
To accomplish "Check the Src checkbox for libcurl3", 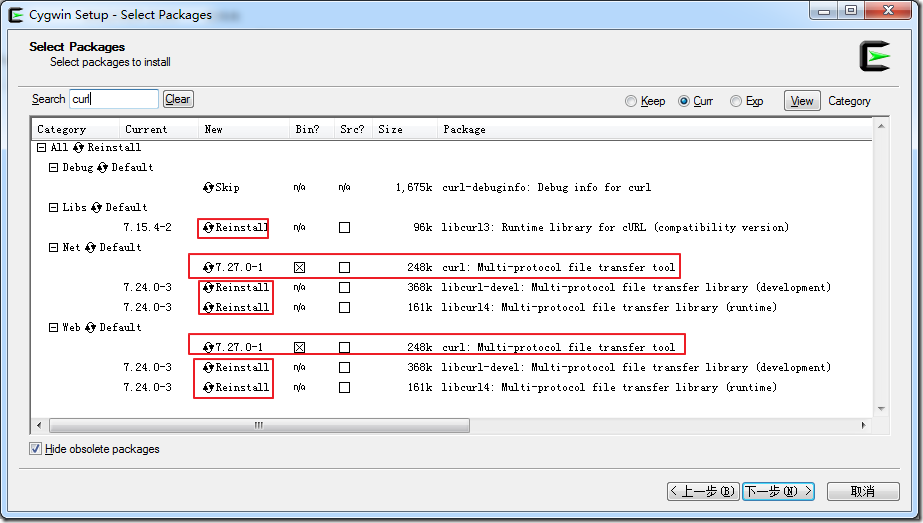I will pos(344,227).
